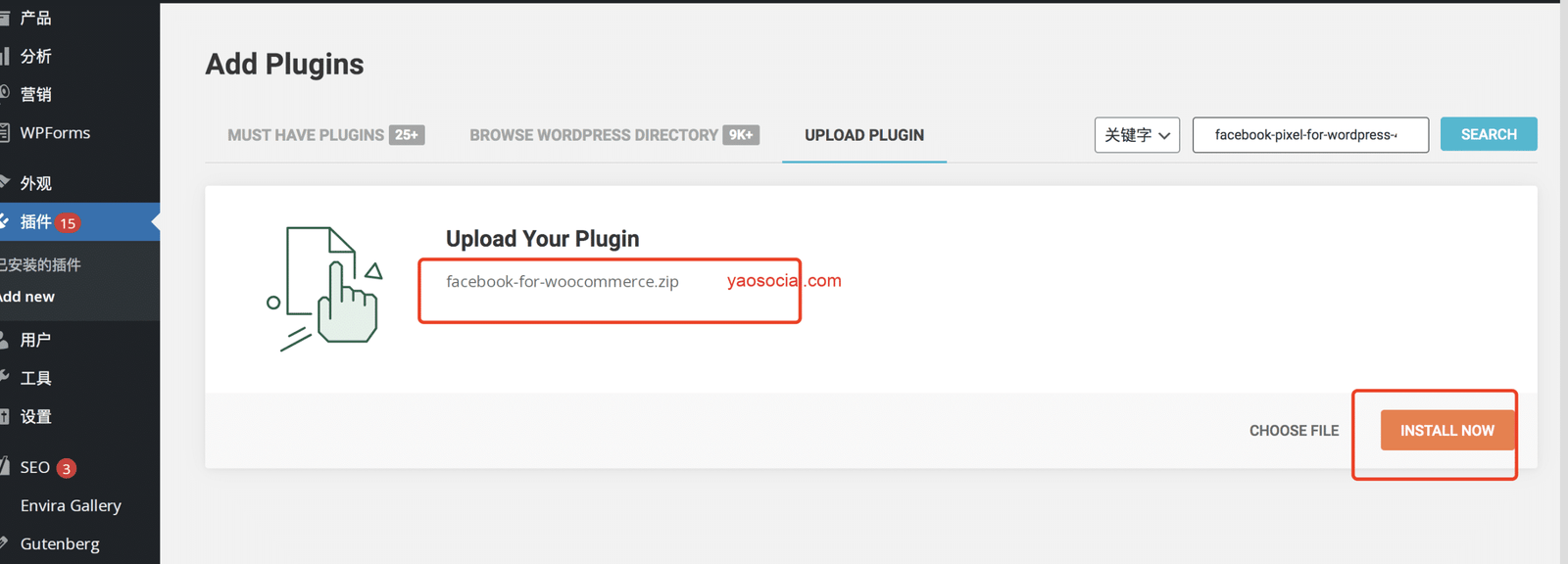Click the blue Search button
1568x564 pixels.
[1488, 134]
